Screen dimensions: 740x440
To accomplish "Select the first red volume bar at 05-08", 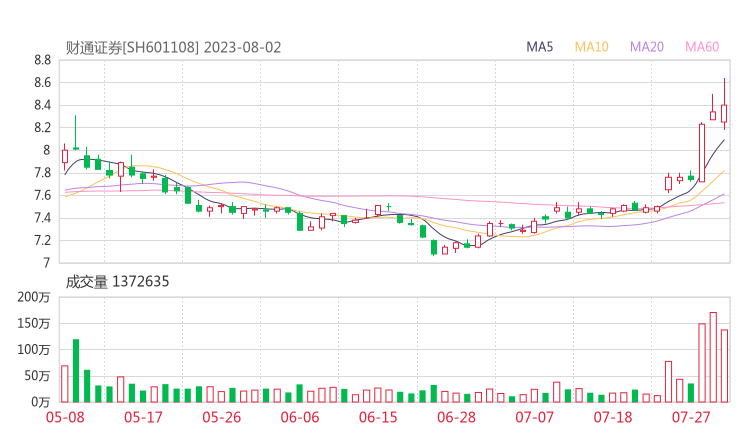I will point(65,384).
